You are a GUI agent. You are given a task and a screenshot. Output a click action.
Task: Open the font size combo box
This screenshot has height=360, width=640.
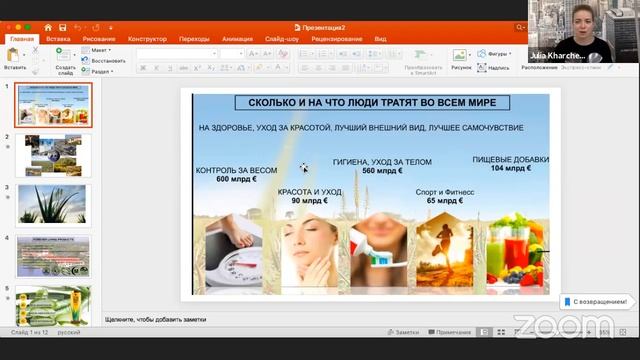pos(231,54)
